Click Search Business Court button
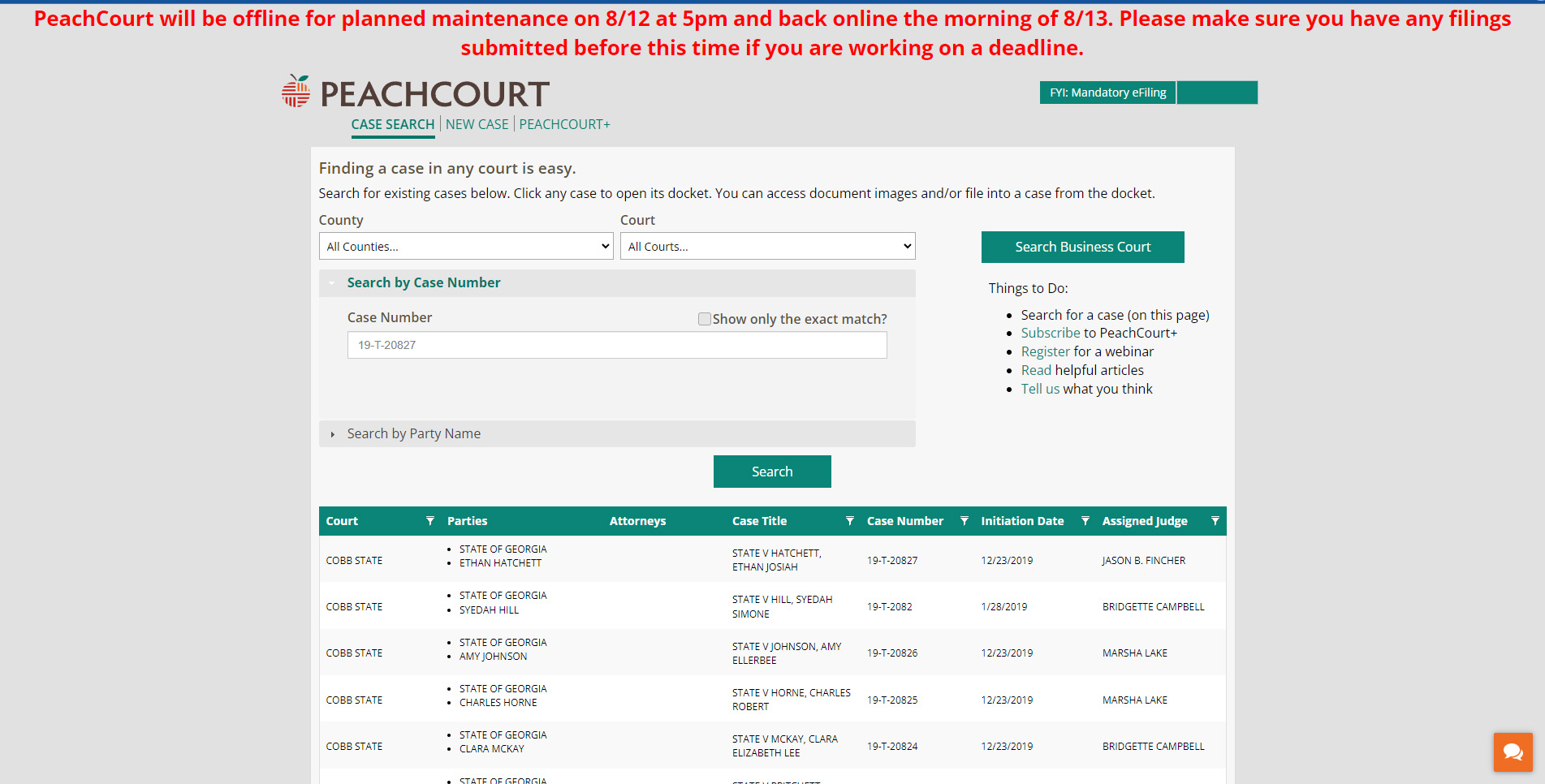This screenshot has width=1545, height=784. coord(1083,247)
